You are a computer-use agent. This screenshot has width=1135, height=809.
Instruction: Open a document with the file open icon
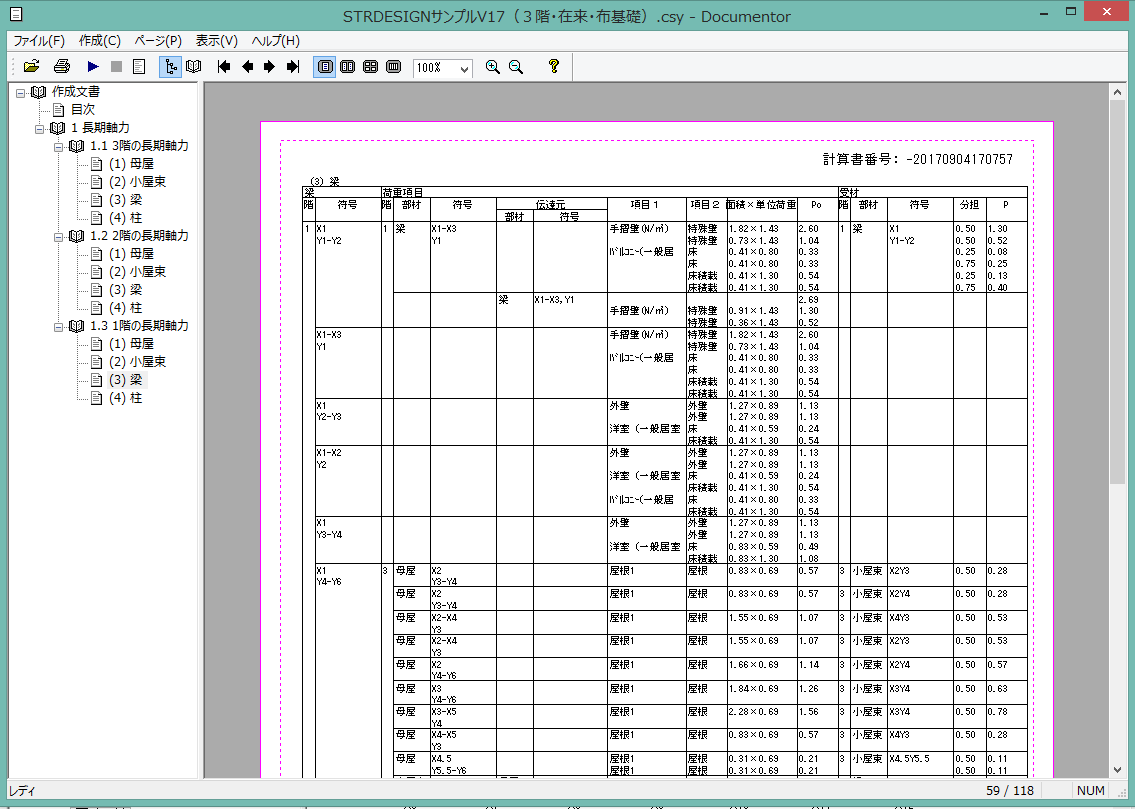click(32, 67)
